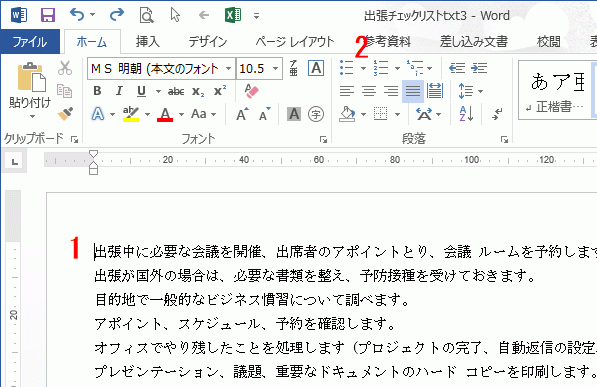Open line spacing options
Image resolution: width=597 pixels, height=387 pixels.
click(x=471, y=91)
